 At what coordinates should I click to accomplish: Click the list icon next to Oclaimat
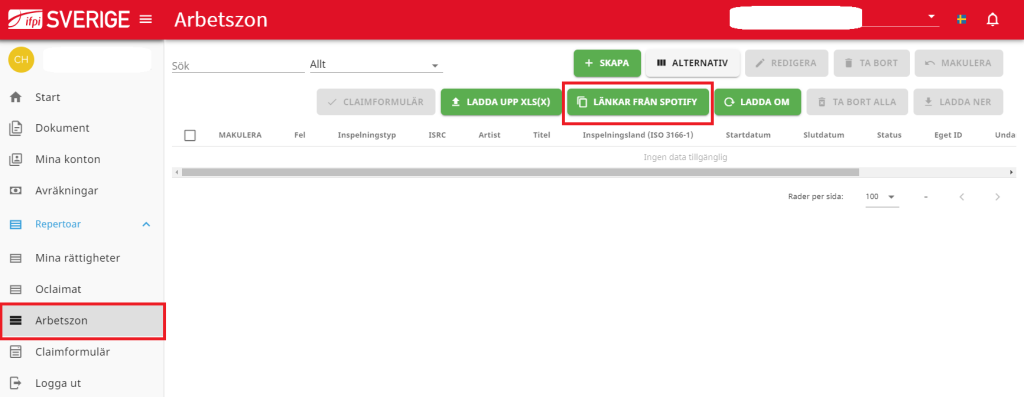16,289
